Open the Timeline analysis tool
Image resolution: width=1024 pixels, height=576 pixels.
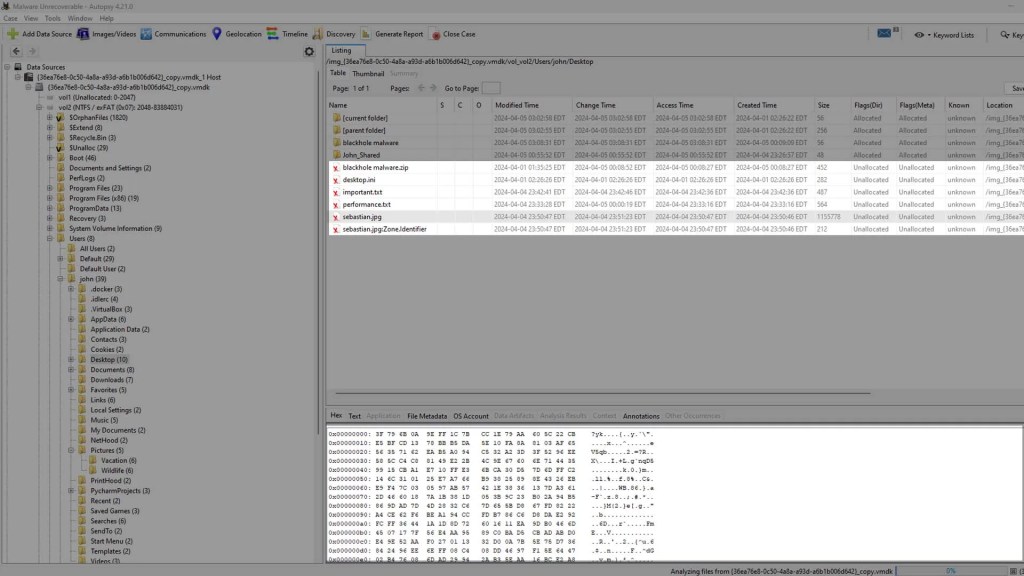(x=273, y=34)
